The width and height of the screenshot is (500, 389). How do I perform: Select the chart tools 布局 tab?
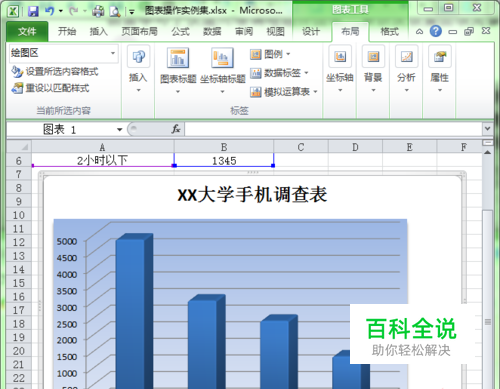coord(350,31)
